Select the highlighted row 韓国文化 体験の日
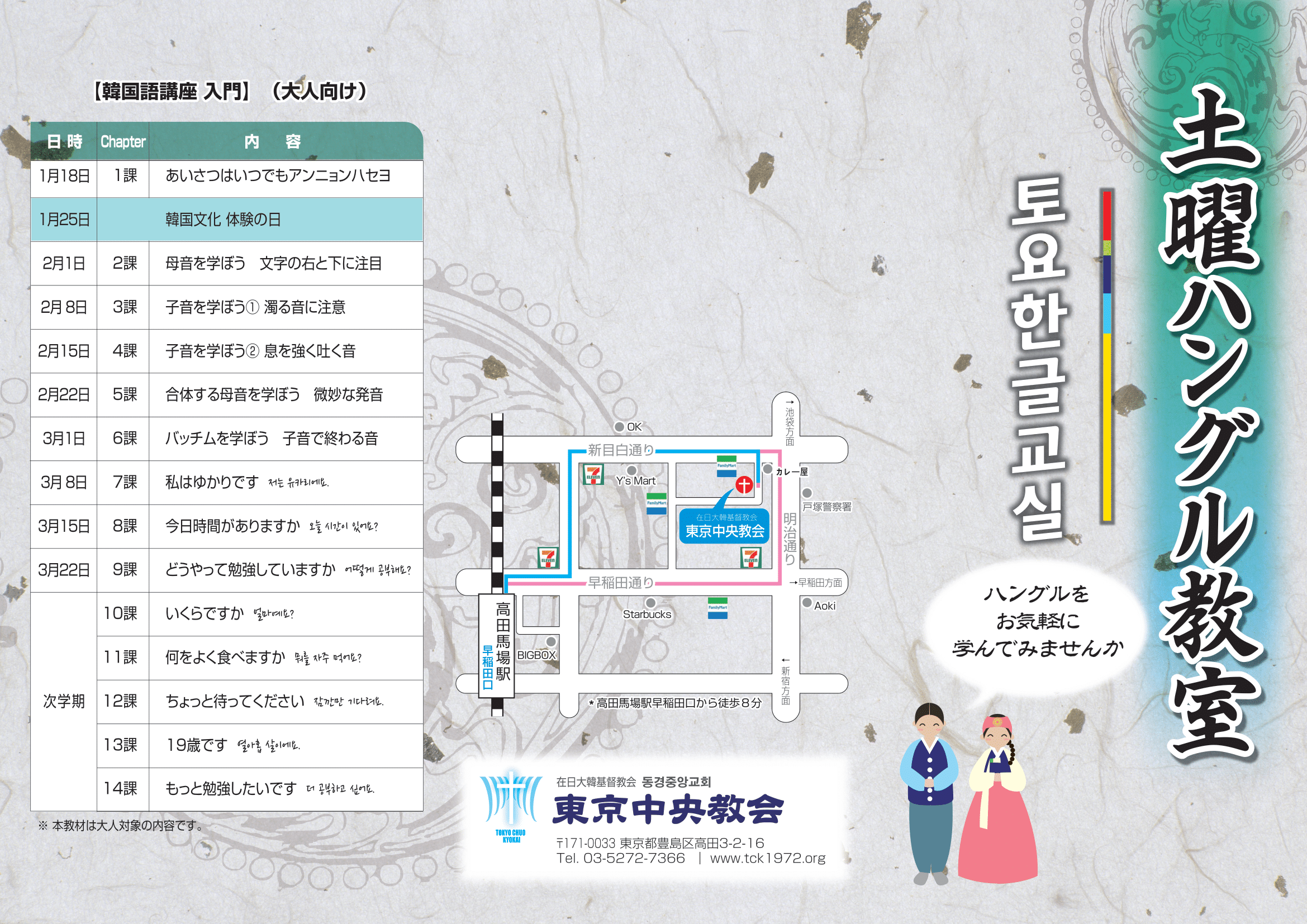The height and width of the screenshot is (924, 1307). pos(226,220)
